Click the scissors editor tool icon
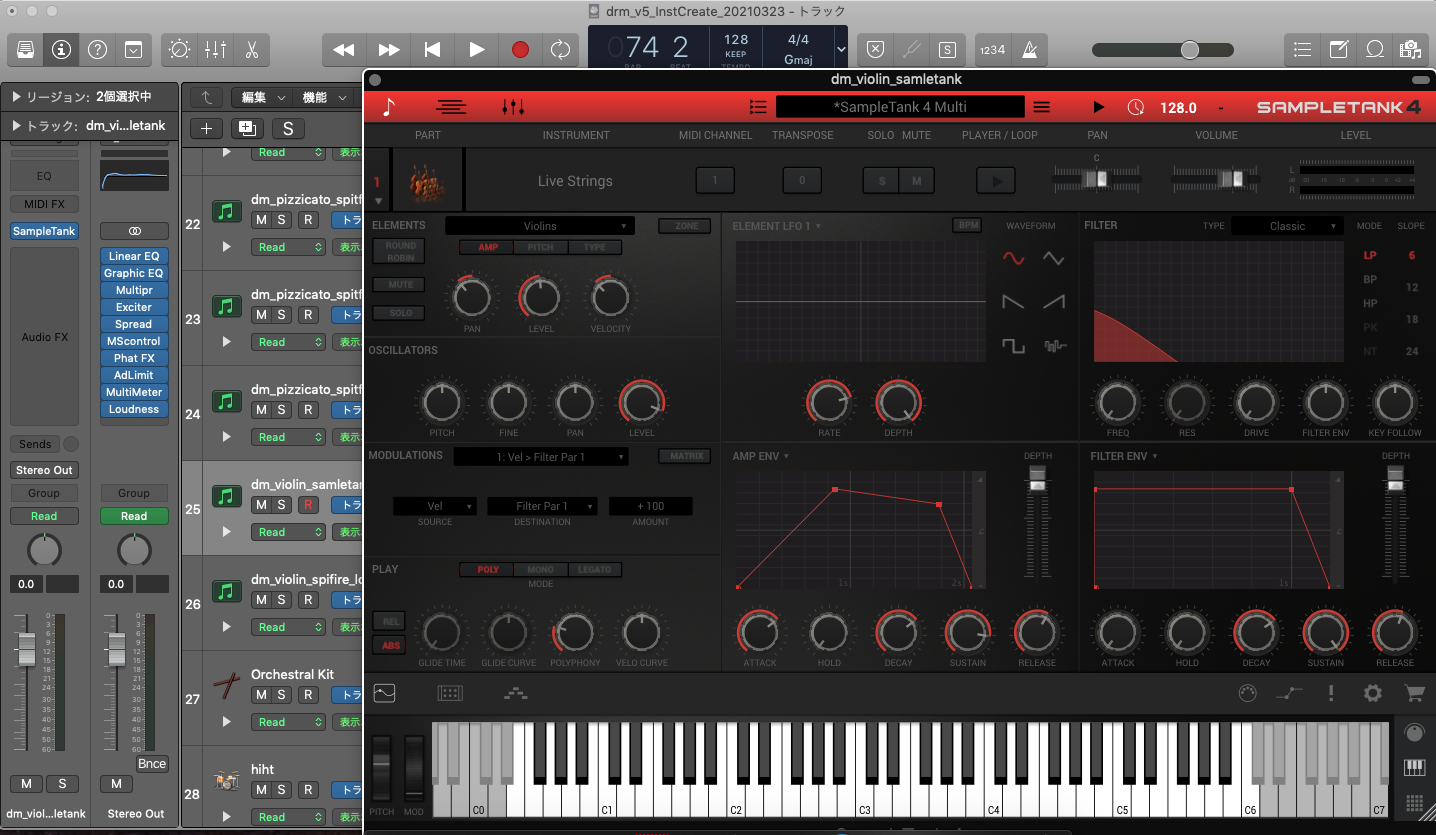The image size is (1436, 835). pos(251,49)
